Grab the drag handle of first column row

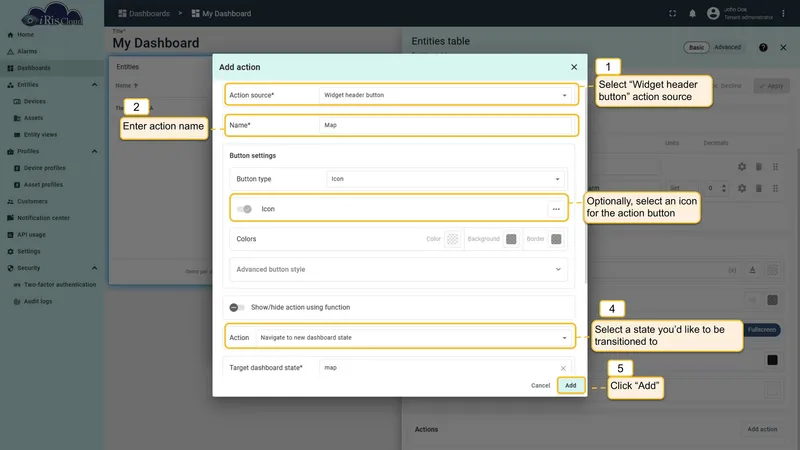pyautogui.click(x=776, y=167)
